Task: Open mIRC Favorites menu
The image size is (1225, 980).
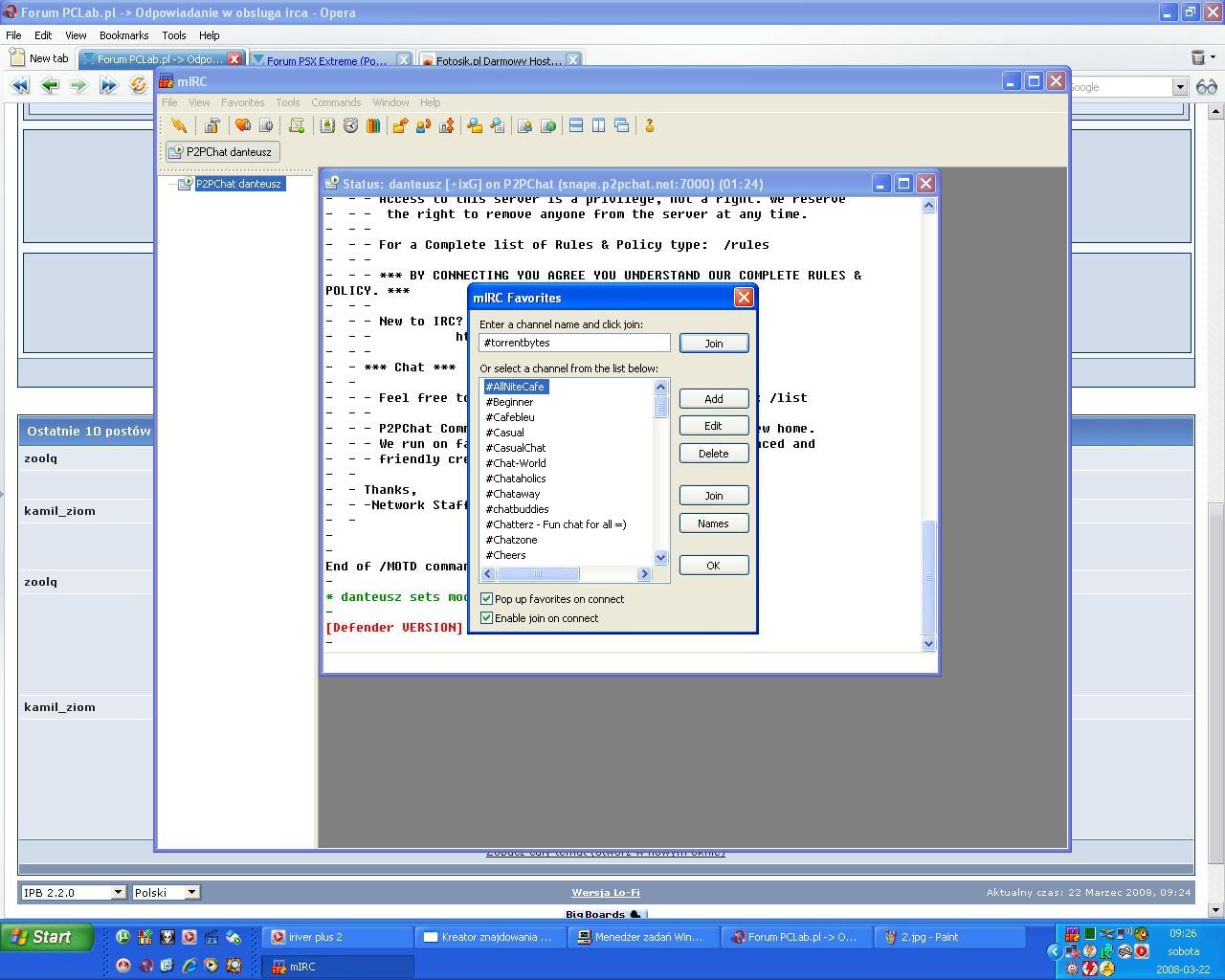Action: tap(242, 102)
